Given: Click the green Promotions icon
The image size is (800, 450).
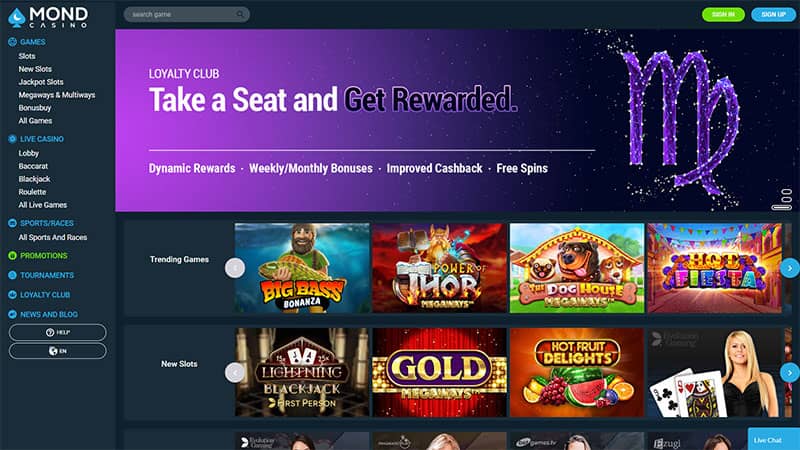Looking at the screenshot, I should pos(12,256).
